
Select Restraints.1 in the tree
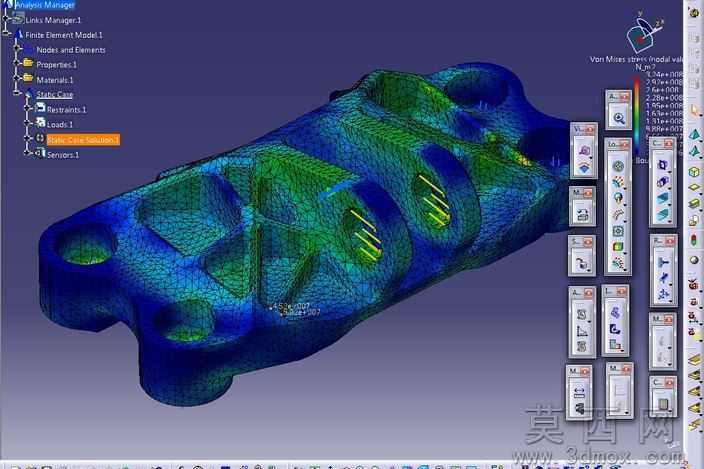point(66,110)
